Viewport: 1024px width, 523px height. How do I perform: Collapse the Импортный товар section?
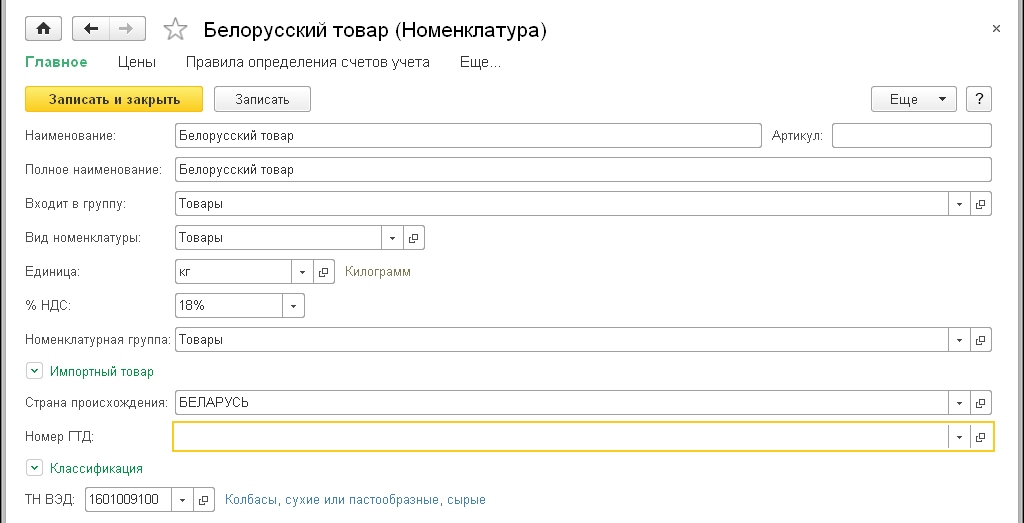pos(34,372)
